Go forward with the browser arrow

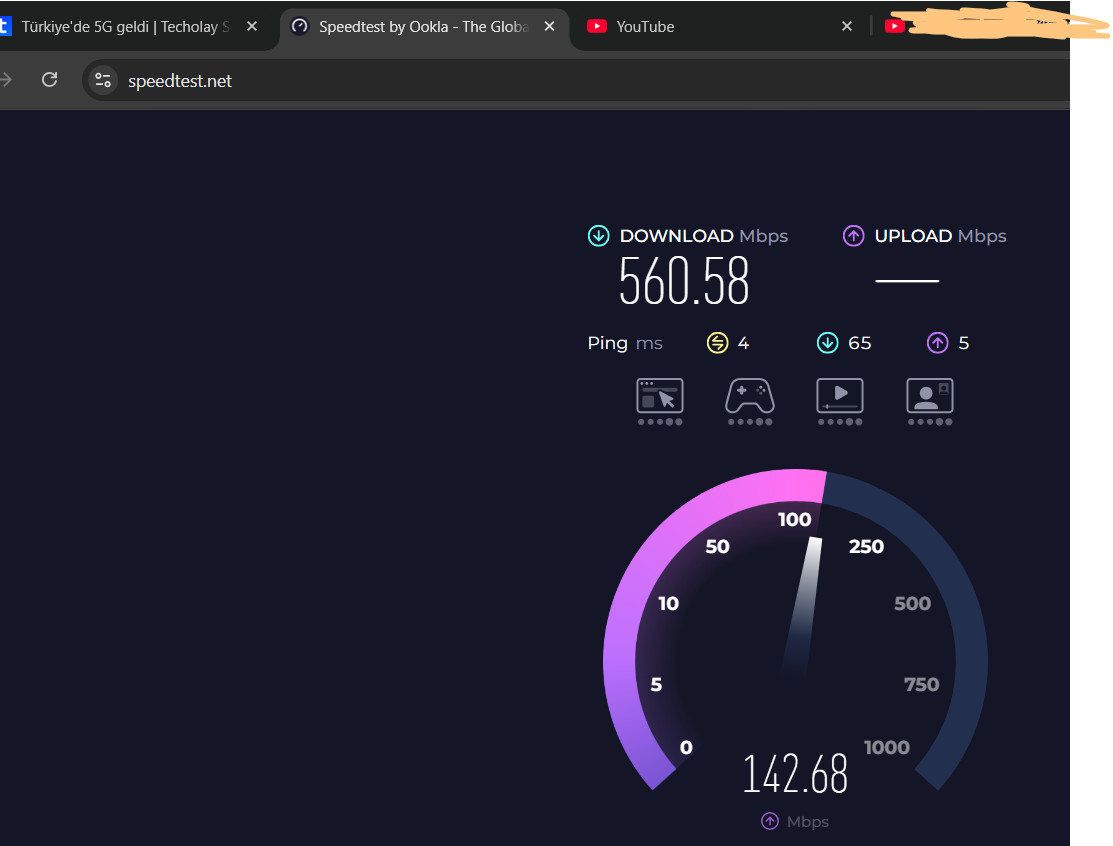[6, 79]
